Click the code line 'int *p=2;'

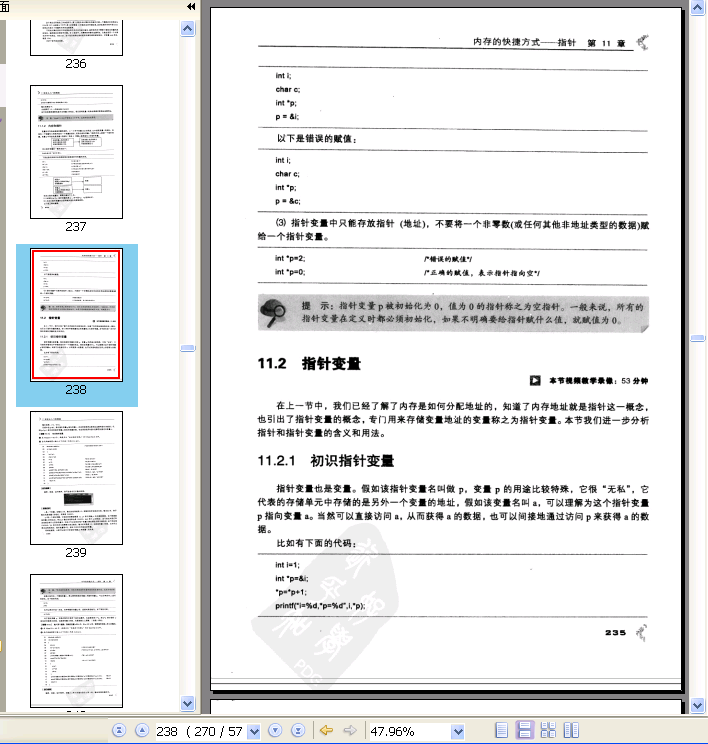290,259
